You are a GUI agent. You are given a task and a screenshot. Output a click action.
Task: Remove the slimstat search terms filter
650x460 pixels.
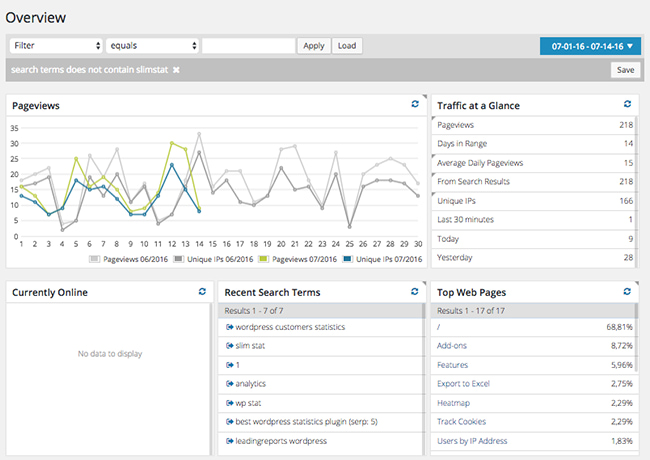click(x=176, y=70)
